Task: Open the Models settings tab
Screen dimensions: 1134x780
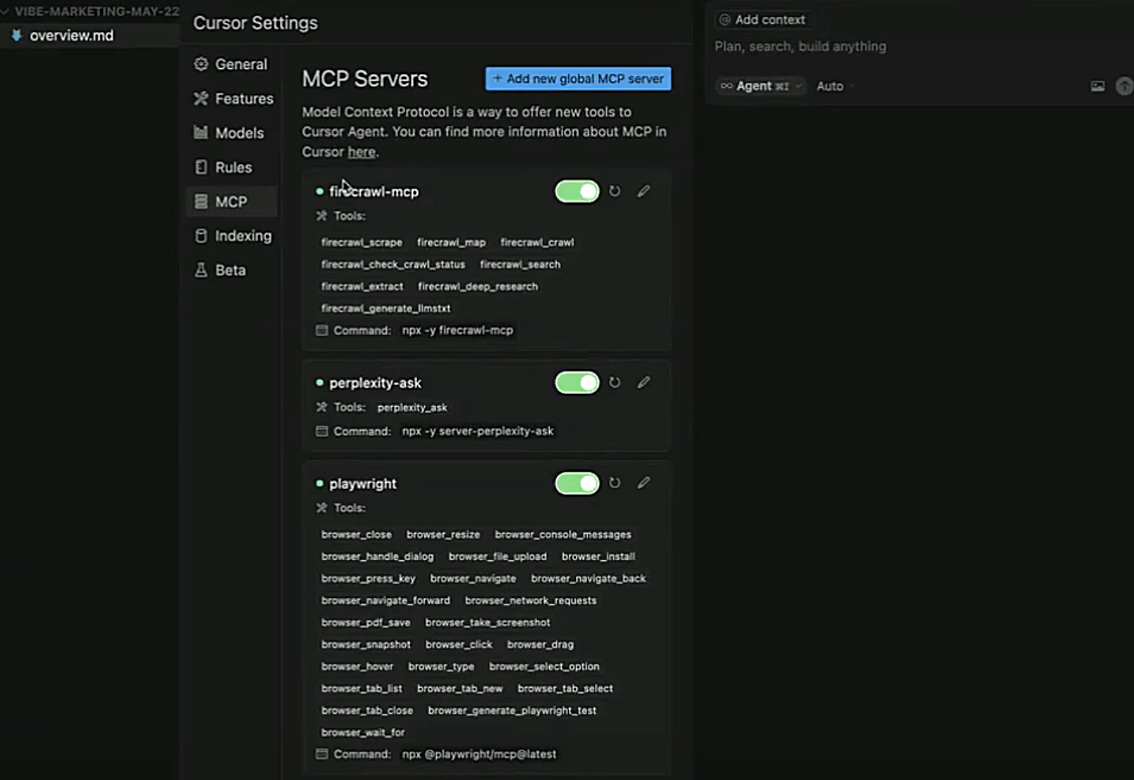Action: pyautogui.click(x=231, y=132)
